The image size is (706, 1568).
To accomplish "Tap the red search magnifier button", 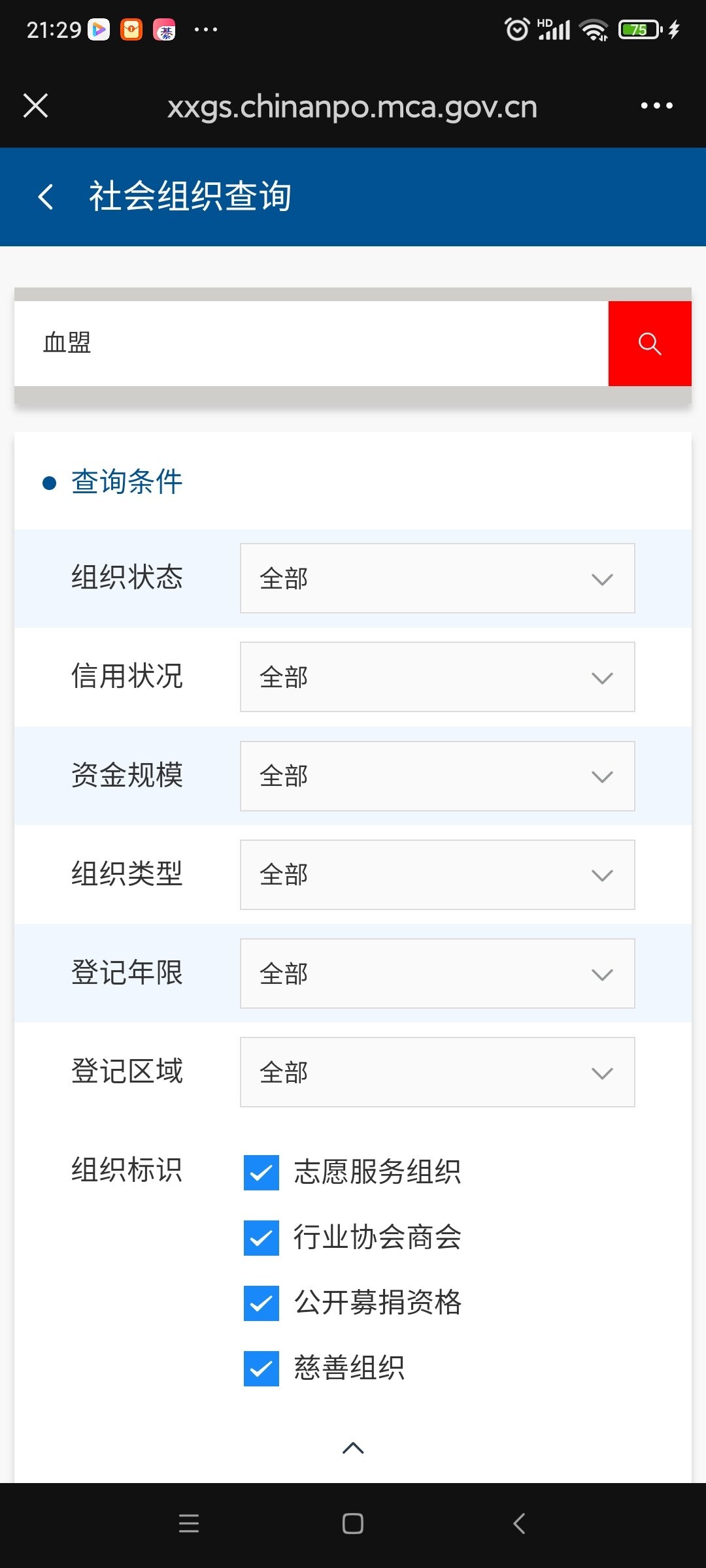I will (x=649, y=344).
